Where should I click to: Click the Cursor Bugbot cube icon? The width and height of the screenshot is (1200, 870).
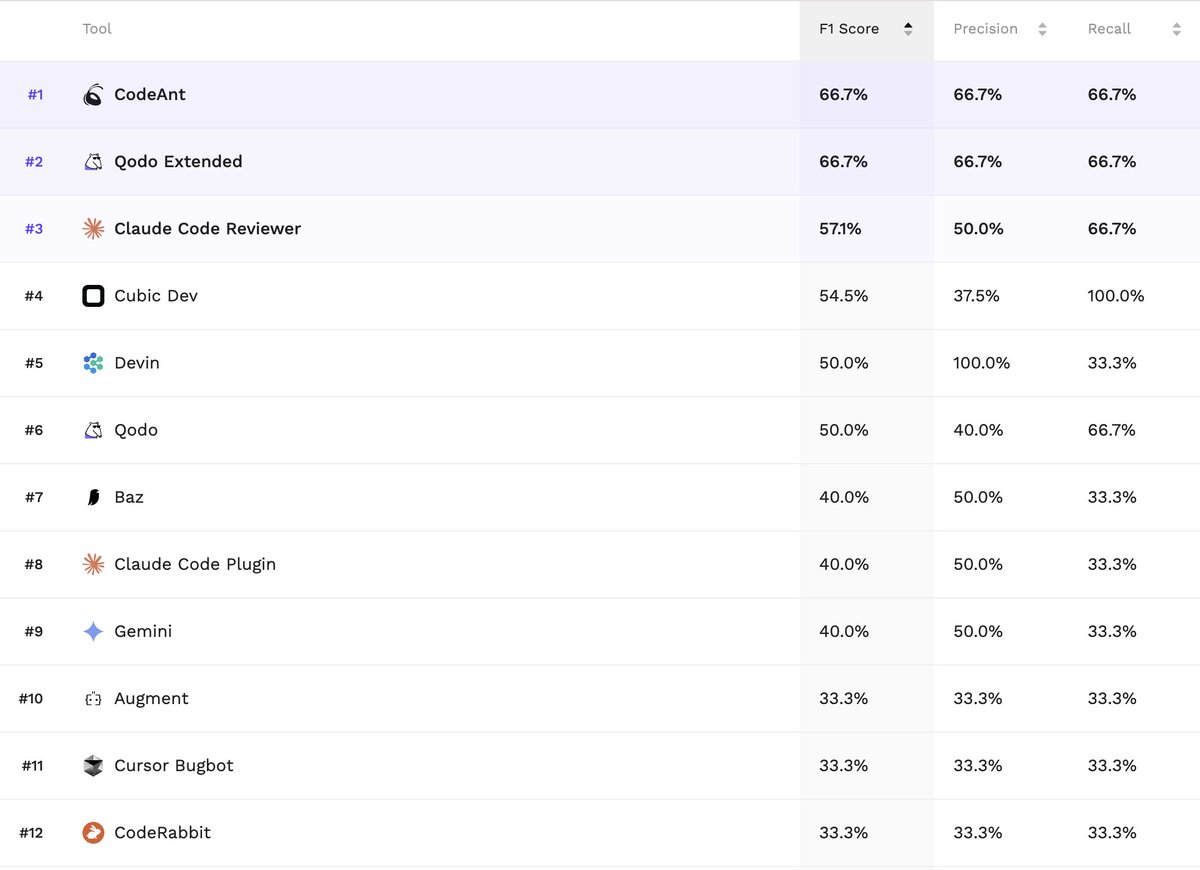(93, 766)
